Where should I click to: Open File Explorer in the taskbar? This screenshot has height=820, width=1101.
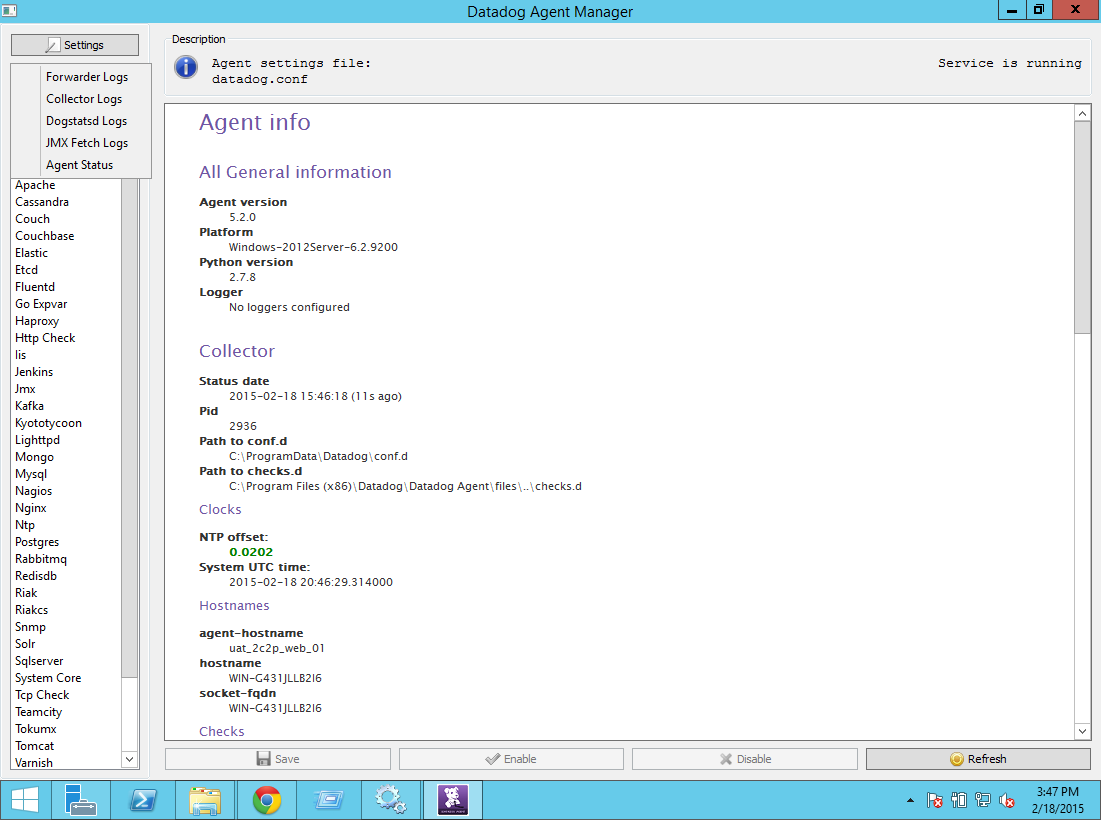click(x=205, y=800)
